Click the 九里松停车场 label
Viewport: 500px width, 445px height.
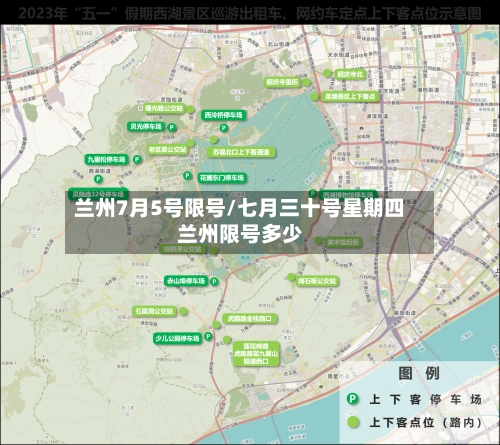[107, 159]
